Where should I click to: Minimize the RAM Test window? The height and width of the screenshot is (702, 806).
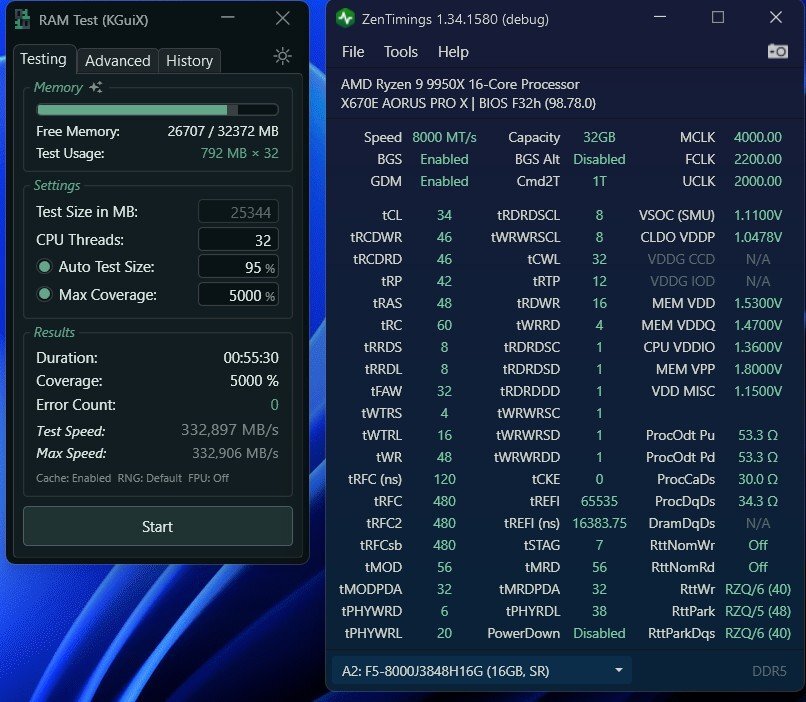pyautogui.click(x=228, y=17)
